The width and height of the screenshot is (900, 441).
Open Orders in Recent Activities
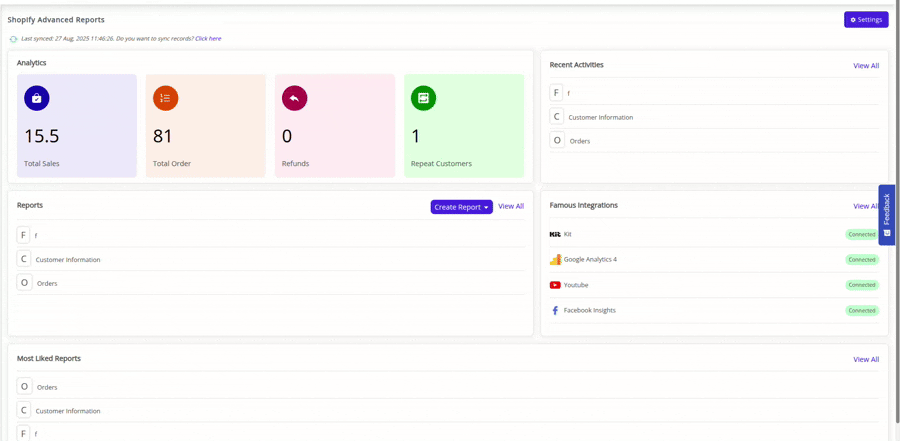(x=579, y=141)
